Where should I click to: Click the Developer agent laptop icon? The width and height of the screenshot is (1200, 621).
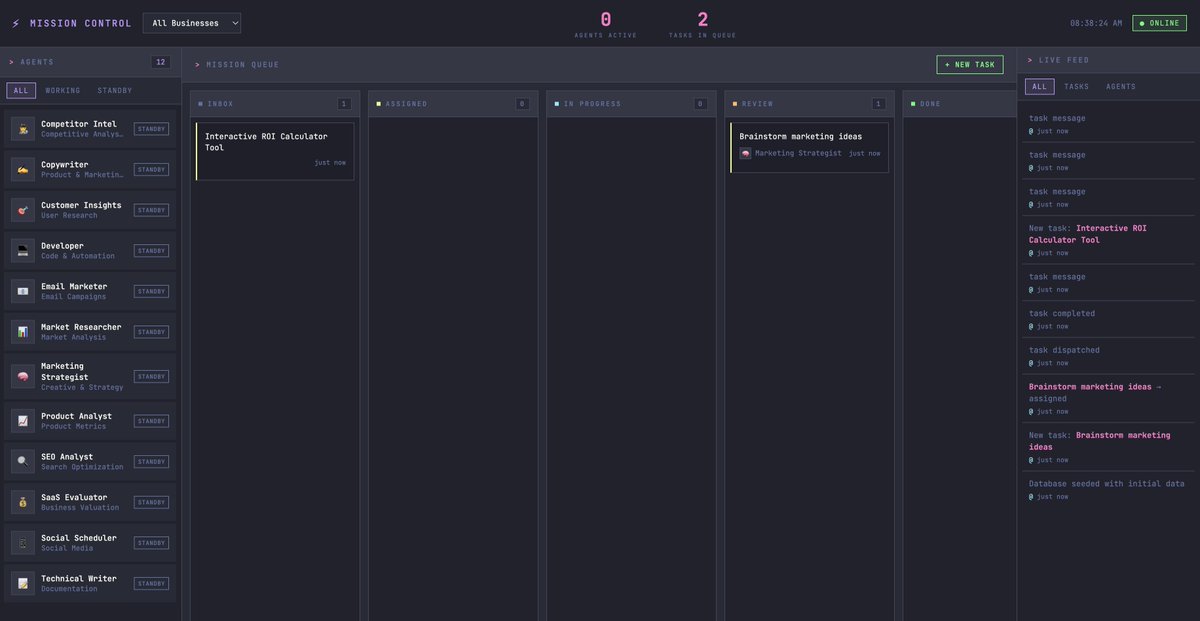click(x=23, y=250)
